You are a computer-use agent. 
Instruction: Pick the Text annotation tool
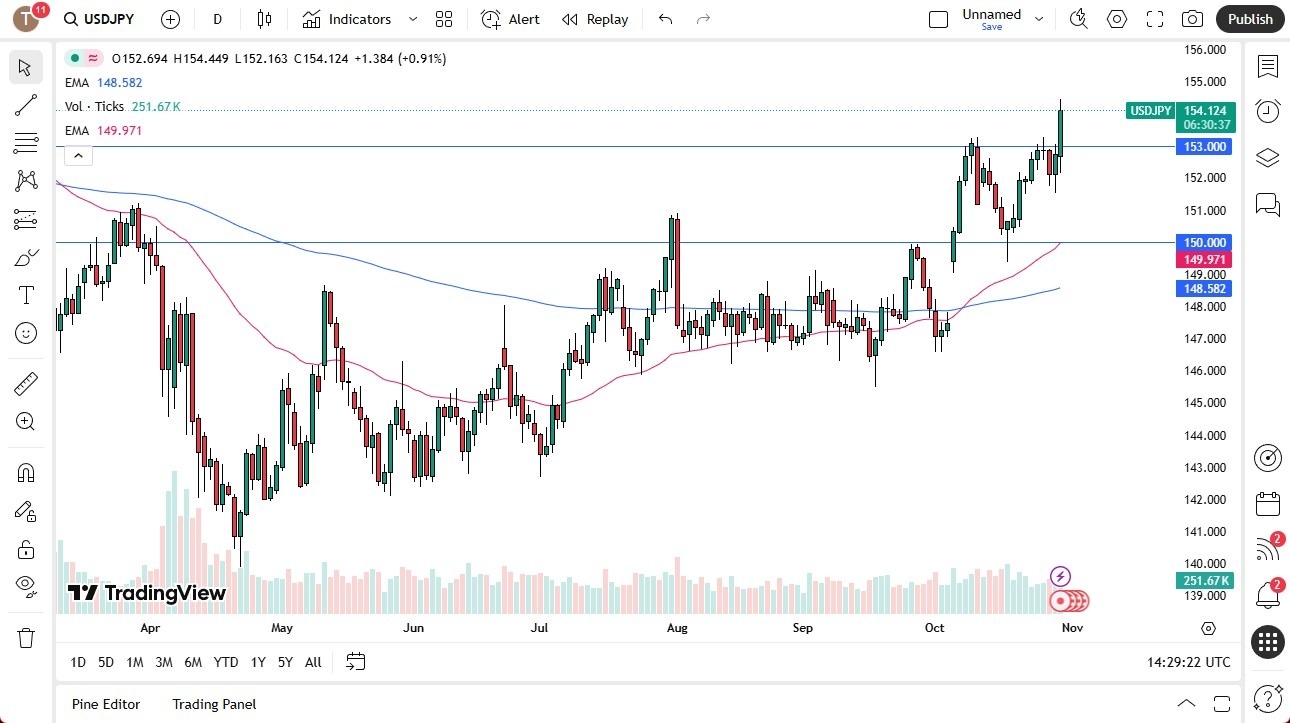click(26, 294)
